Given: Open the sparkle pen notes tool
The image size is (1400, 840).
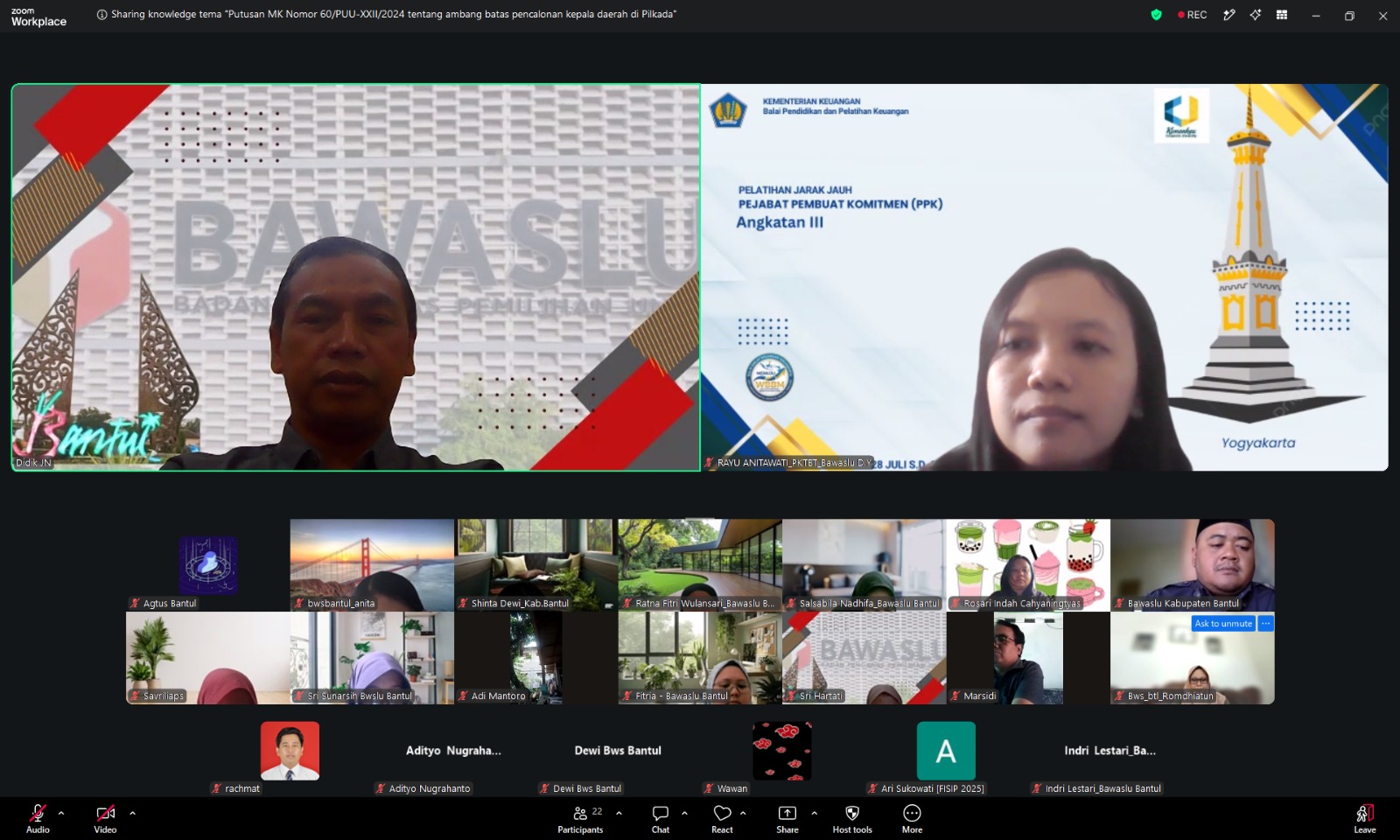Looking at the screenshot, I should pyautogui.click(x=1229, y=15).
